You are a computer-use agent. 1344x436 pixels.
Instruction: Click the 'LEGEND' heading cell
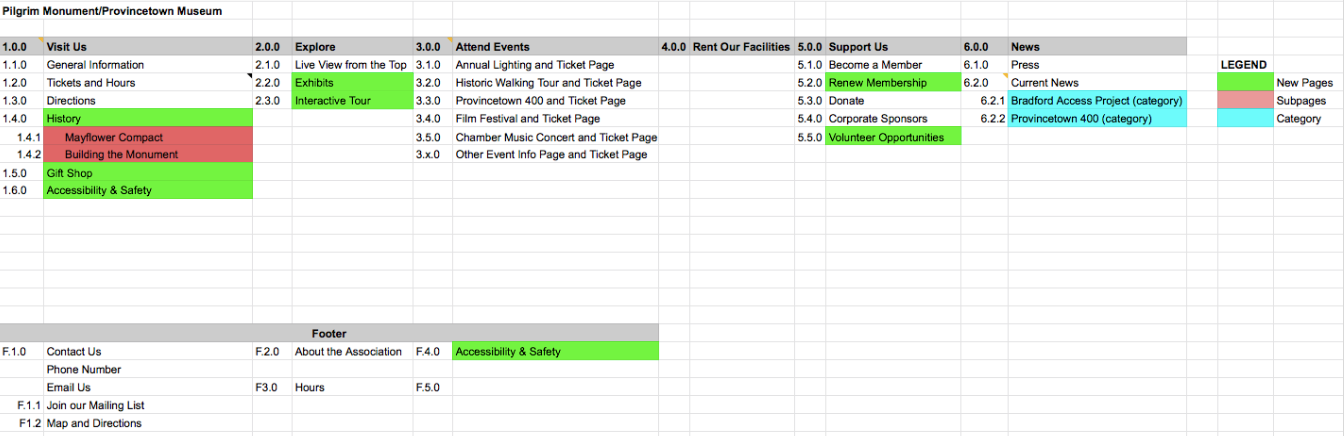coord(1245,65)
